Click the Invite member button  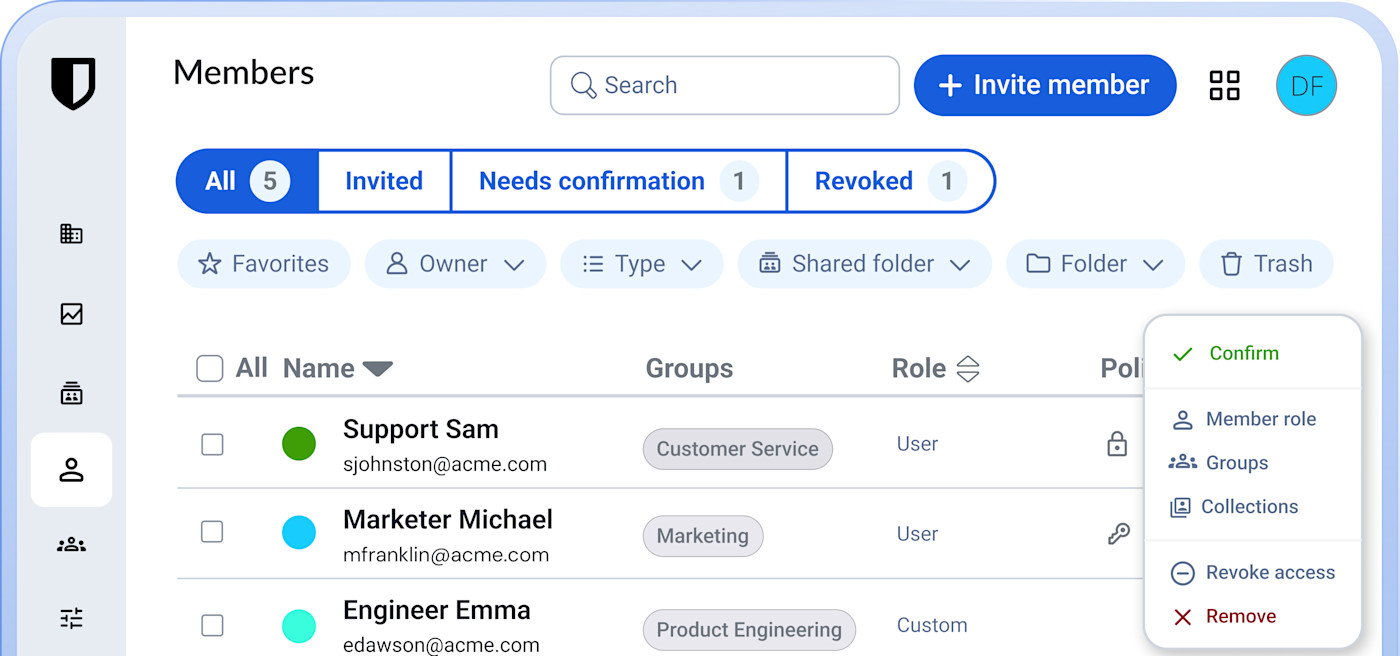(1045, 85)
